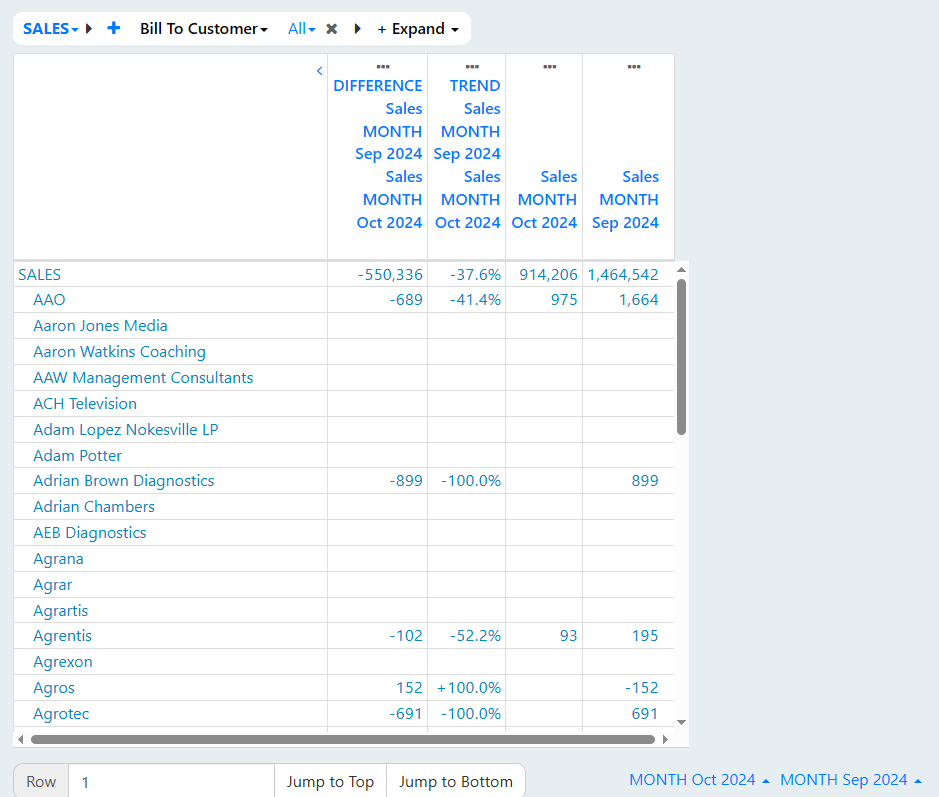Click the right arrow beside SALES
The width and height of the screenshot is (939, 797).
point(89,28)
